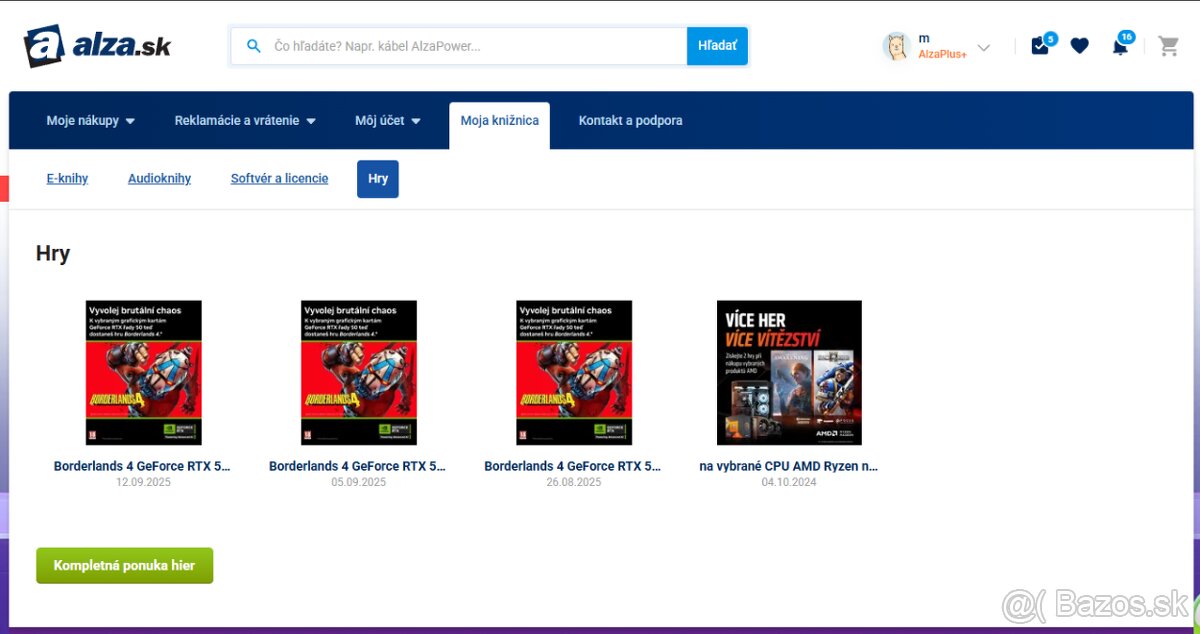The image size is (1200, 634).
Task: Open the favorites heart icon
Action: pos(1080,46)
